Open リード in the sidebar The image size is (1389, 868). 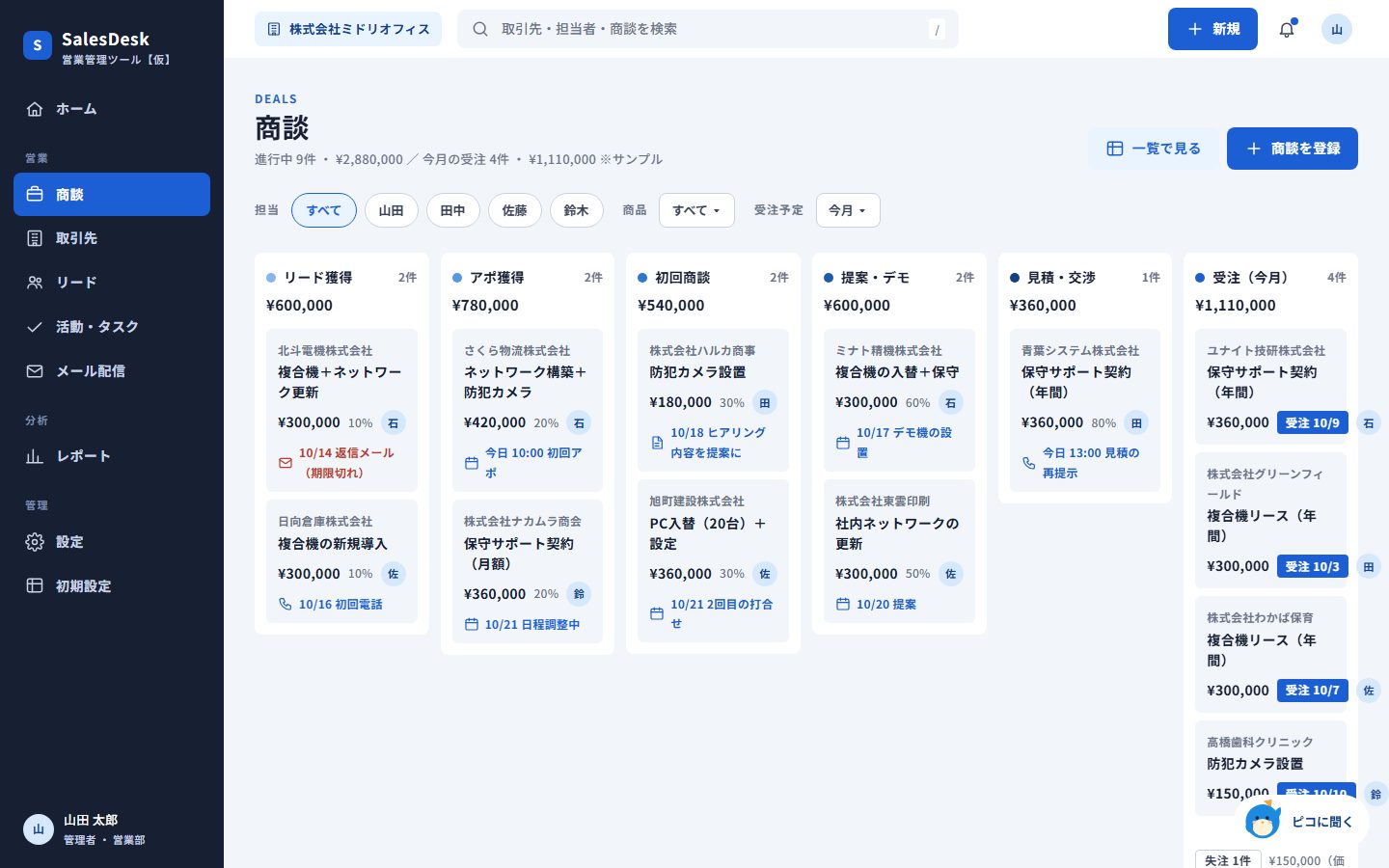[112, 283]
